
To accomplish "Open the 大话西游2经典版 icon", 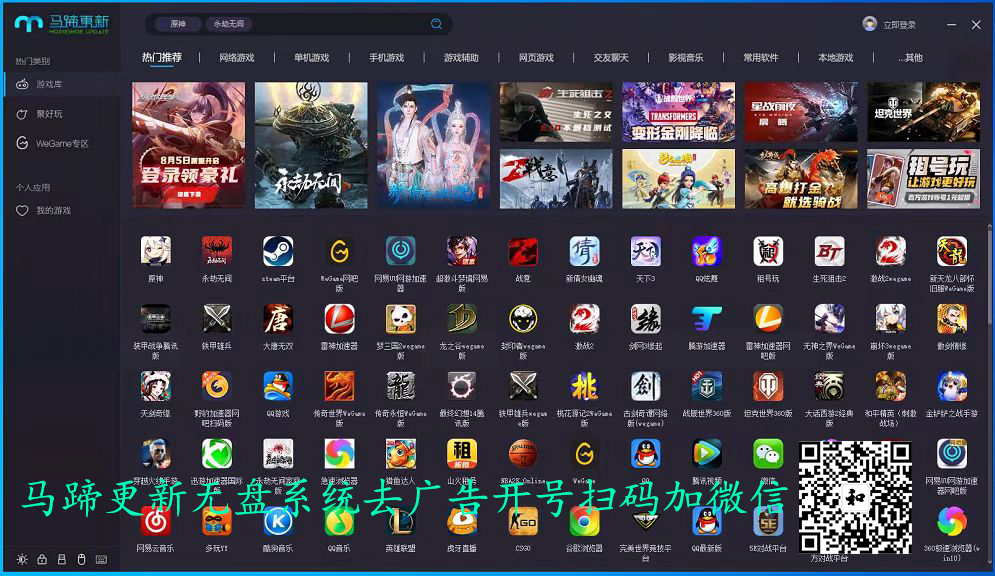I will pyautogui.click(x=829, y=386).
